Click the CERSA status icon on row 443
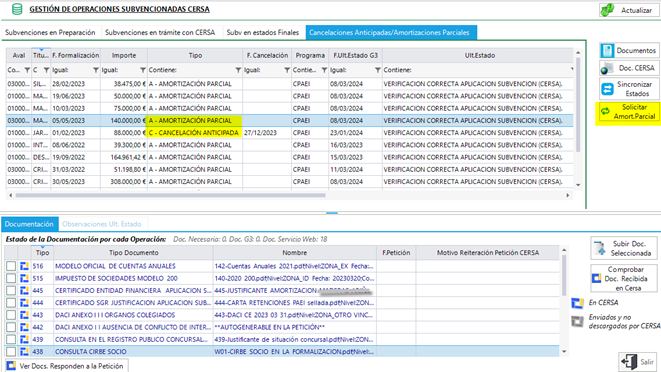This screenshot has height=372, width=661. coord(24,315)
